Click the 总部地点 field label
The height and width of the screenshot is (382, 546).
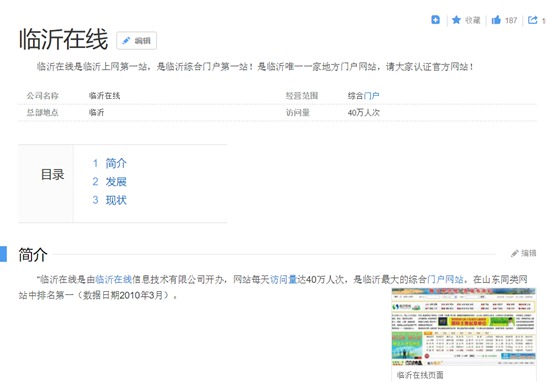[x=42, y=112]
